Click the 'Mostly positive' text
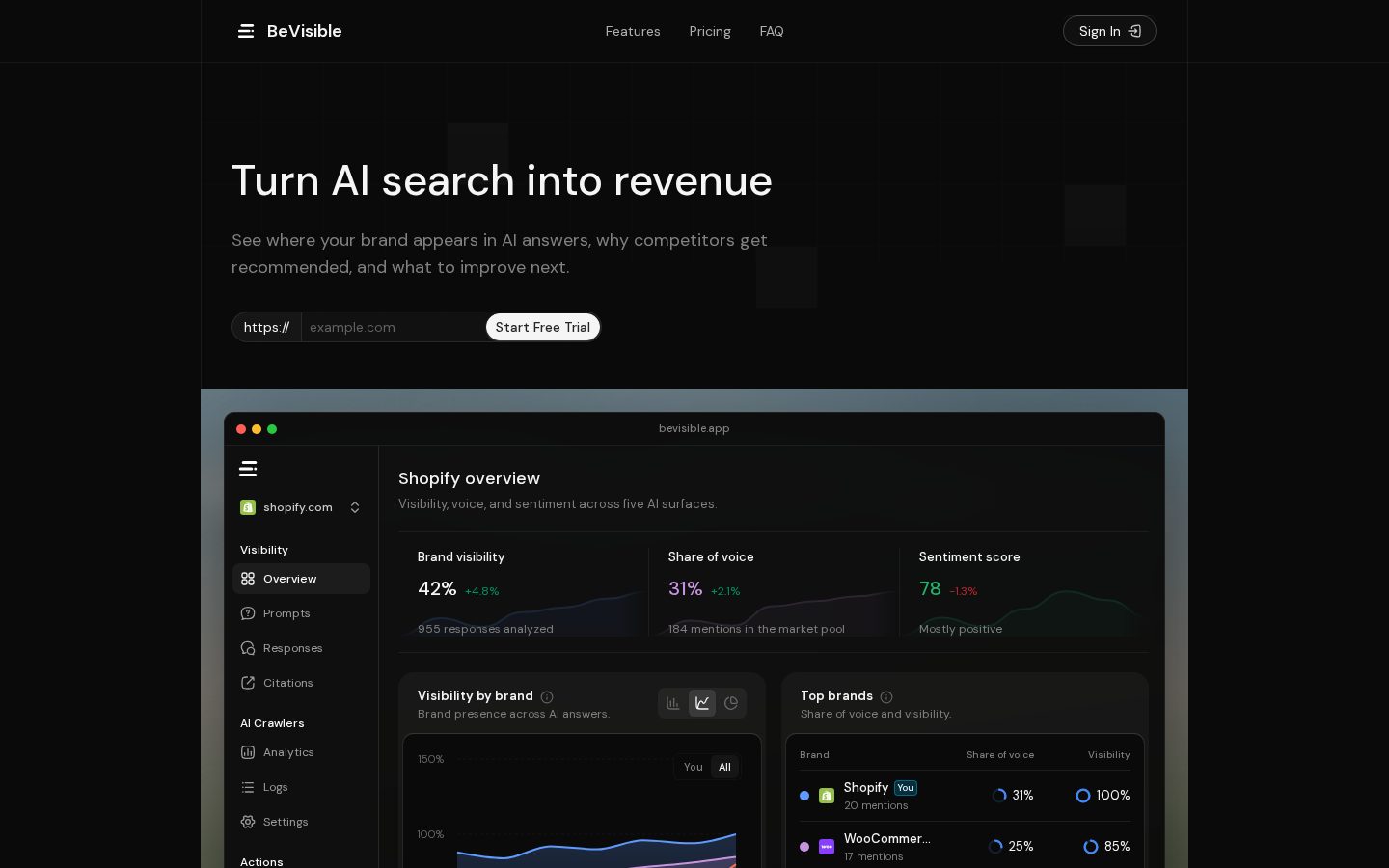 point(961,629)
